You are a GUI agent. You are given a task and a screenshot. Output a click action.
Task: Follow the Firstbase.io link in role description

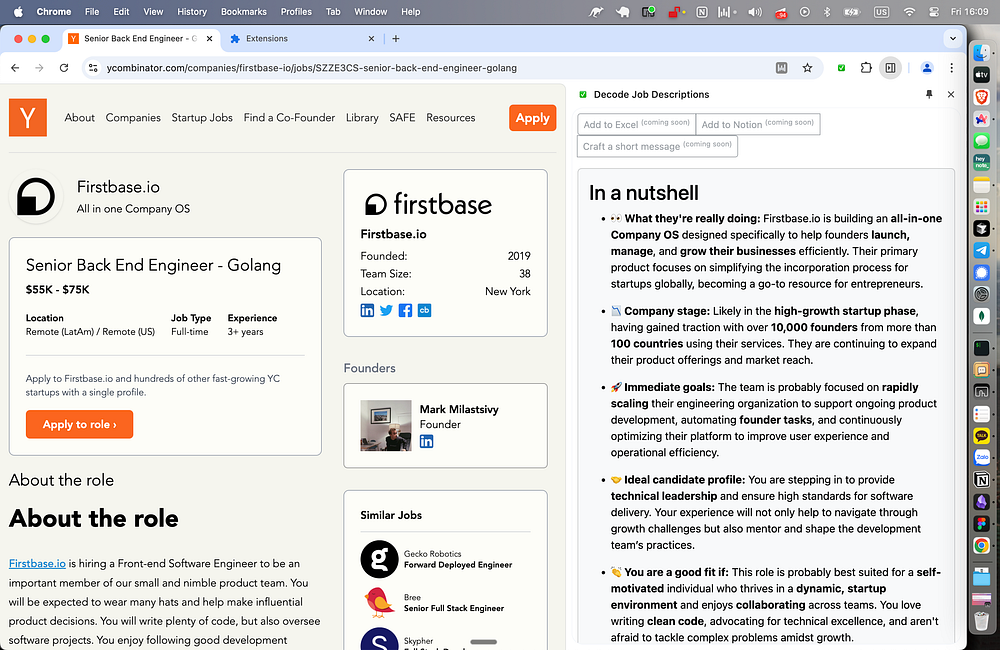(x=37, y=563)
